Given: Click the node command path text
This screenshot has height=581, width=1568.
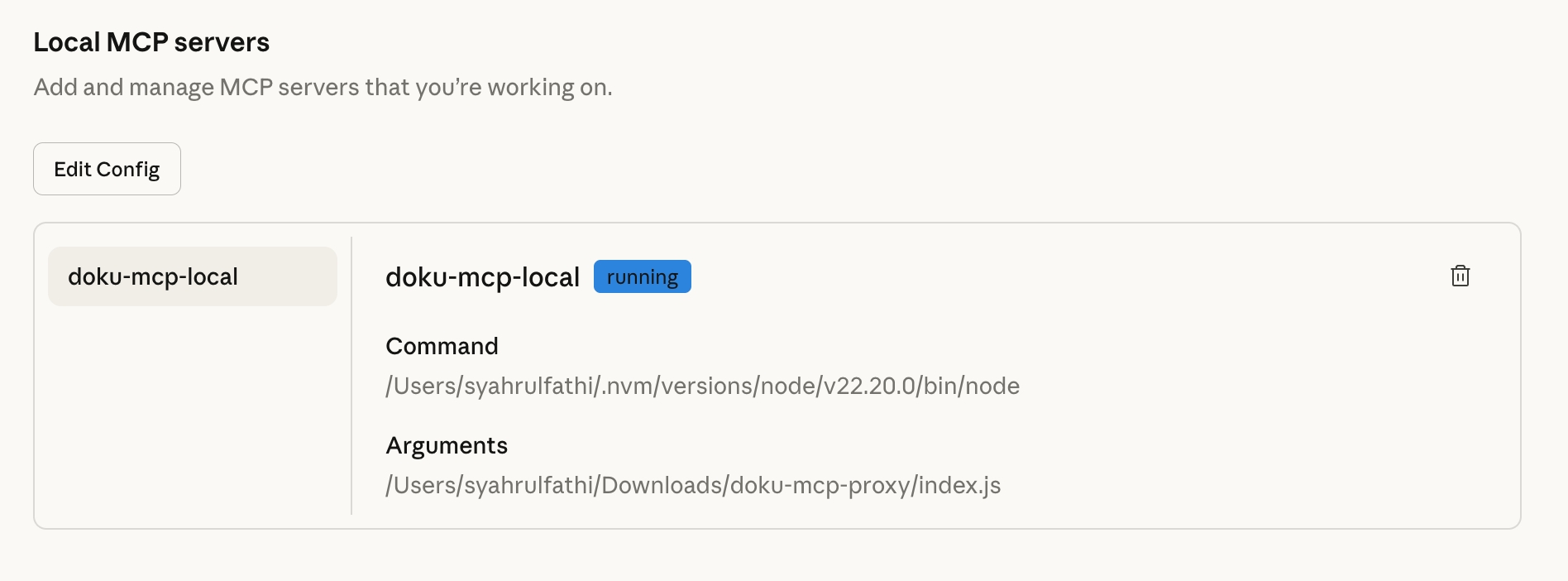Looking at the screenshot, I should point(702,386).
